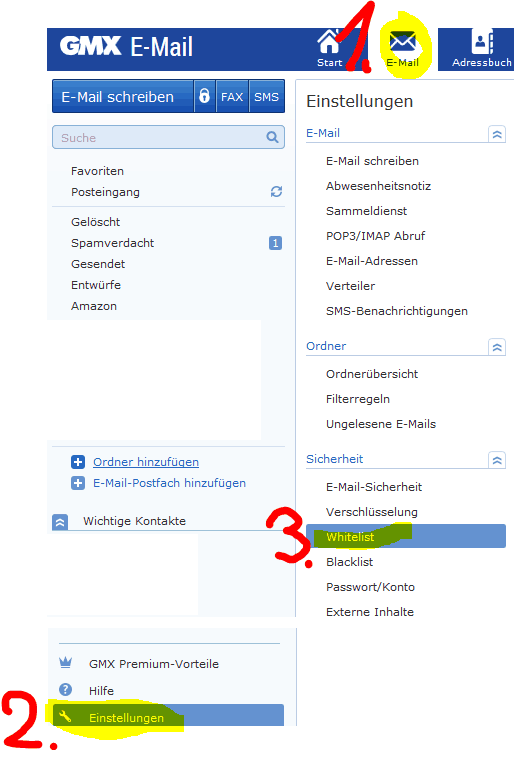Select Externe Inhalte setting

point(370,612)
